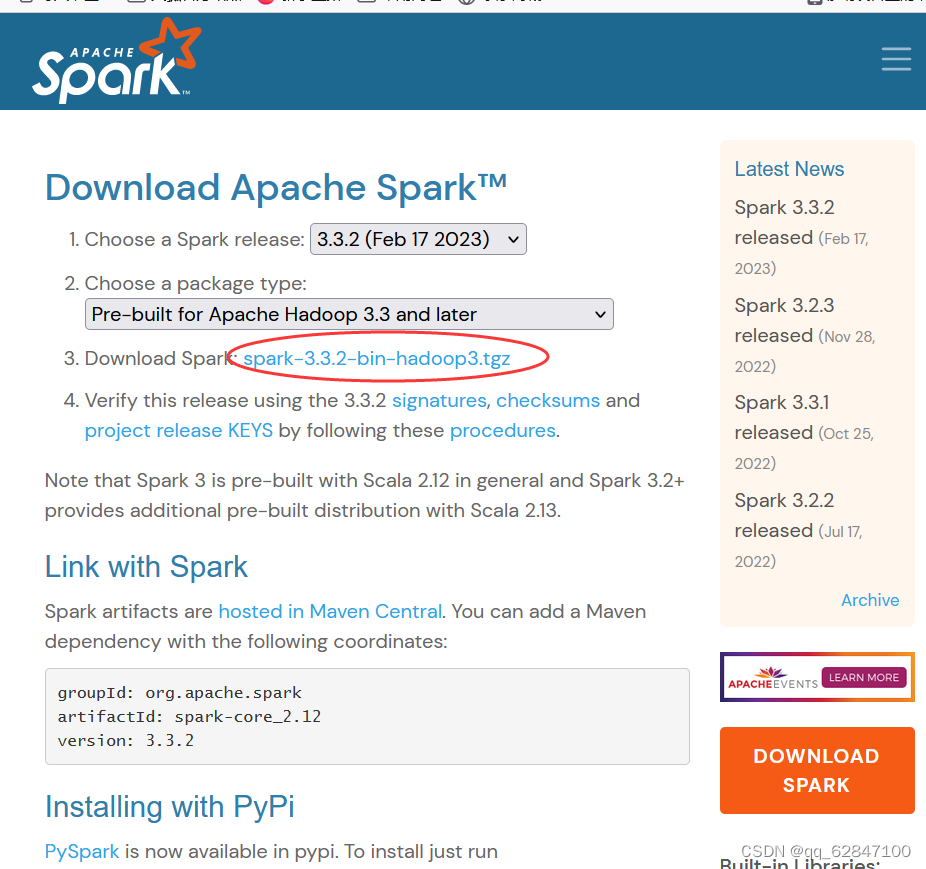Viewport: 926px width, 869px height.
Task: Follow the procedures link
Action: [503, 431]
